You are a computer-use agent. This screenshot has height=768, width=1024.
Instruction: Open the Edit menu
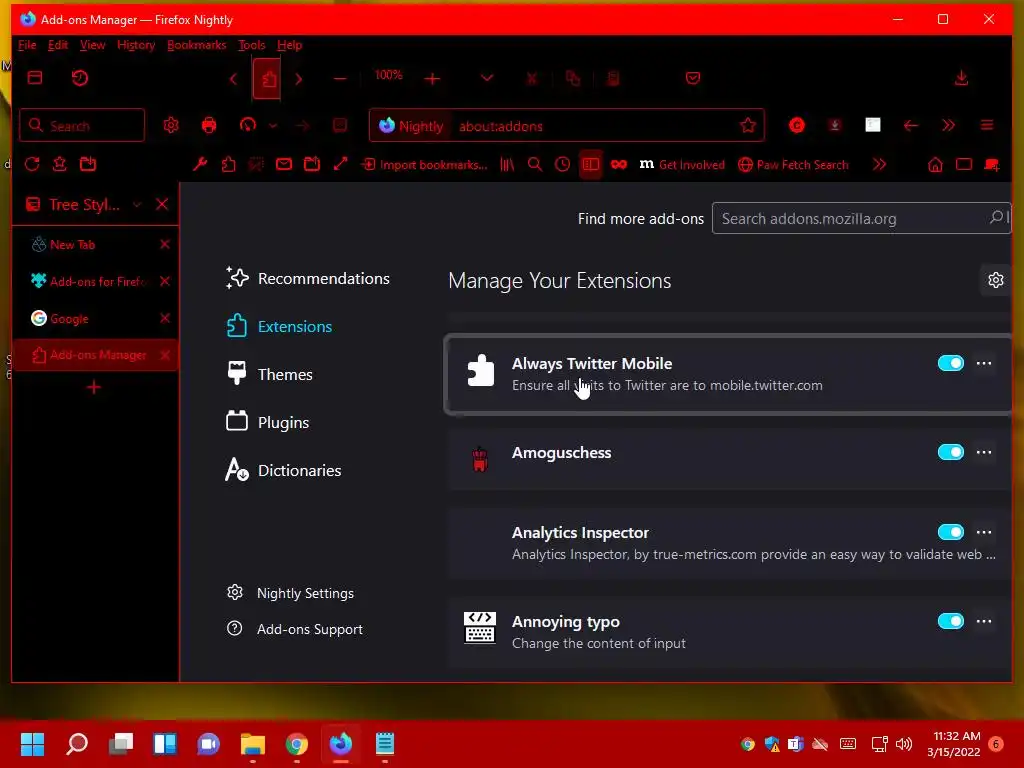57,45
